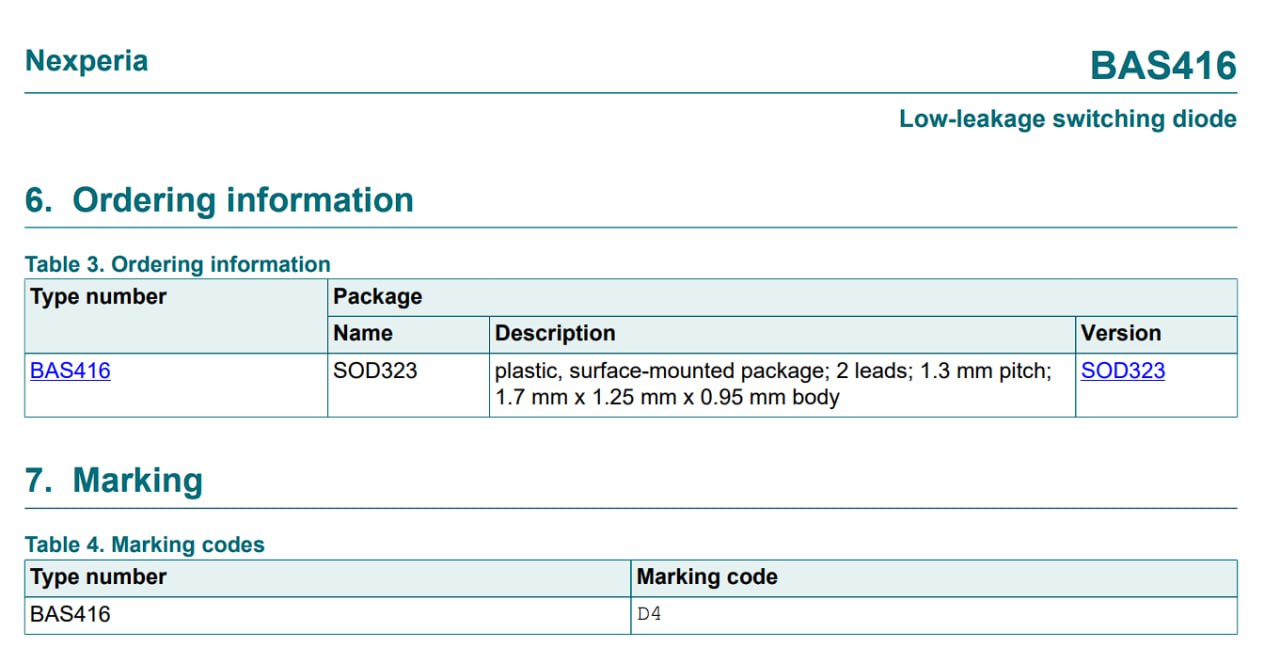The width and height of the screenshot is (1280, 663).
Task: Select the Nexperia header text
Action: pos(86,61)
